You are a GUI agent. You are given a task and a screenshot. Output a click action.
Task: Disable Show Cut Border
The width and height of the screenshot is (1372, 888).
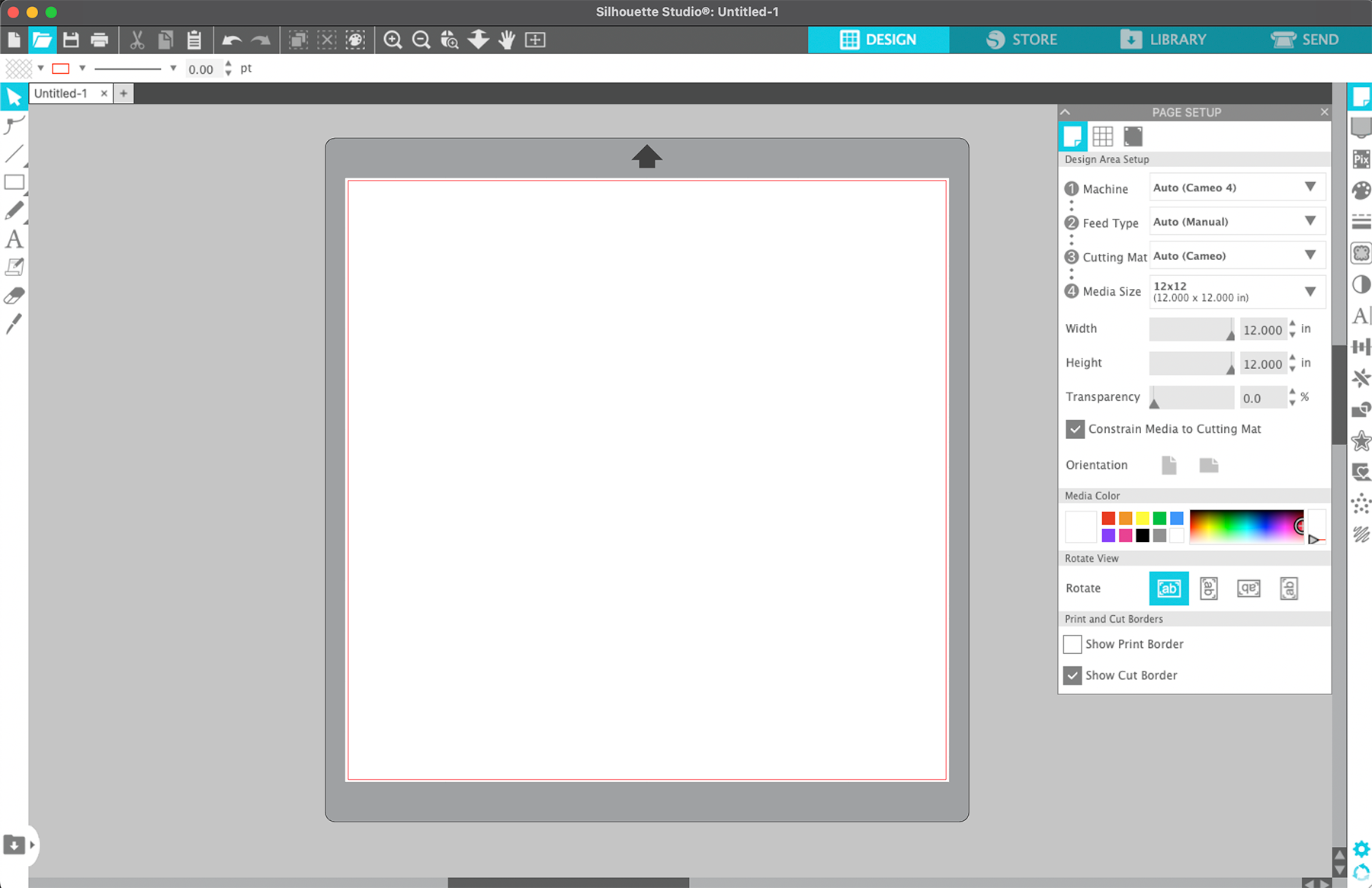1072,675
